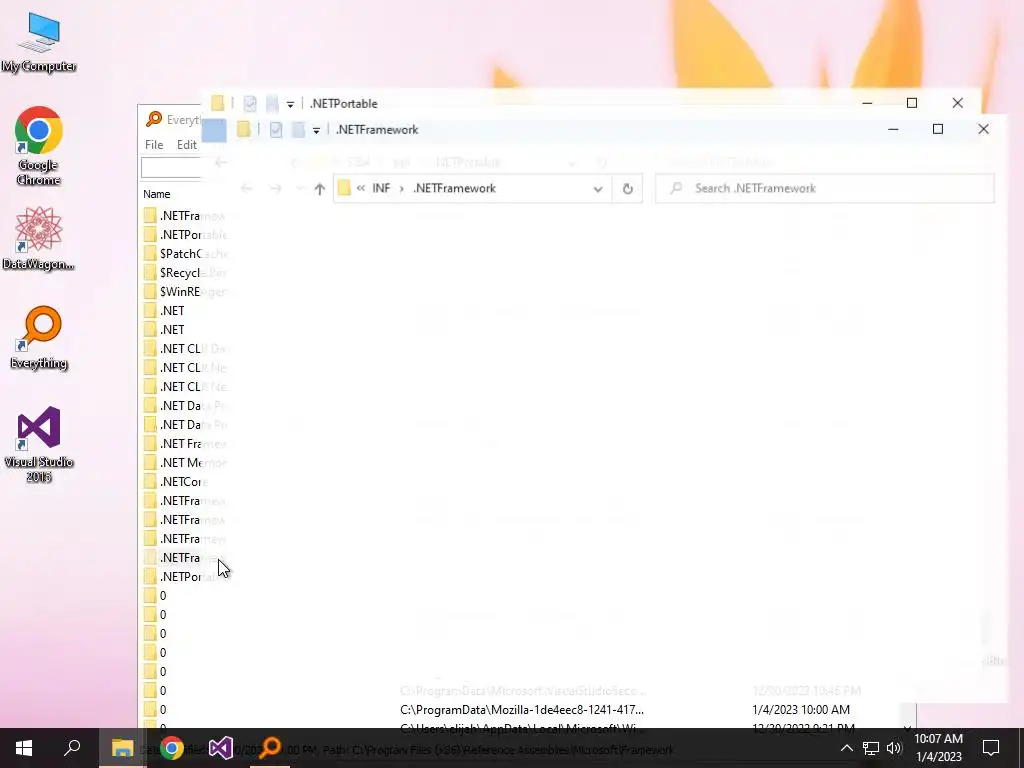The width and height of the screenshot is (1024, 768).
Task: Open Customize Quick Access dropdown in .NETFramework window
Action: 316,131
